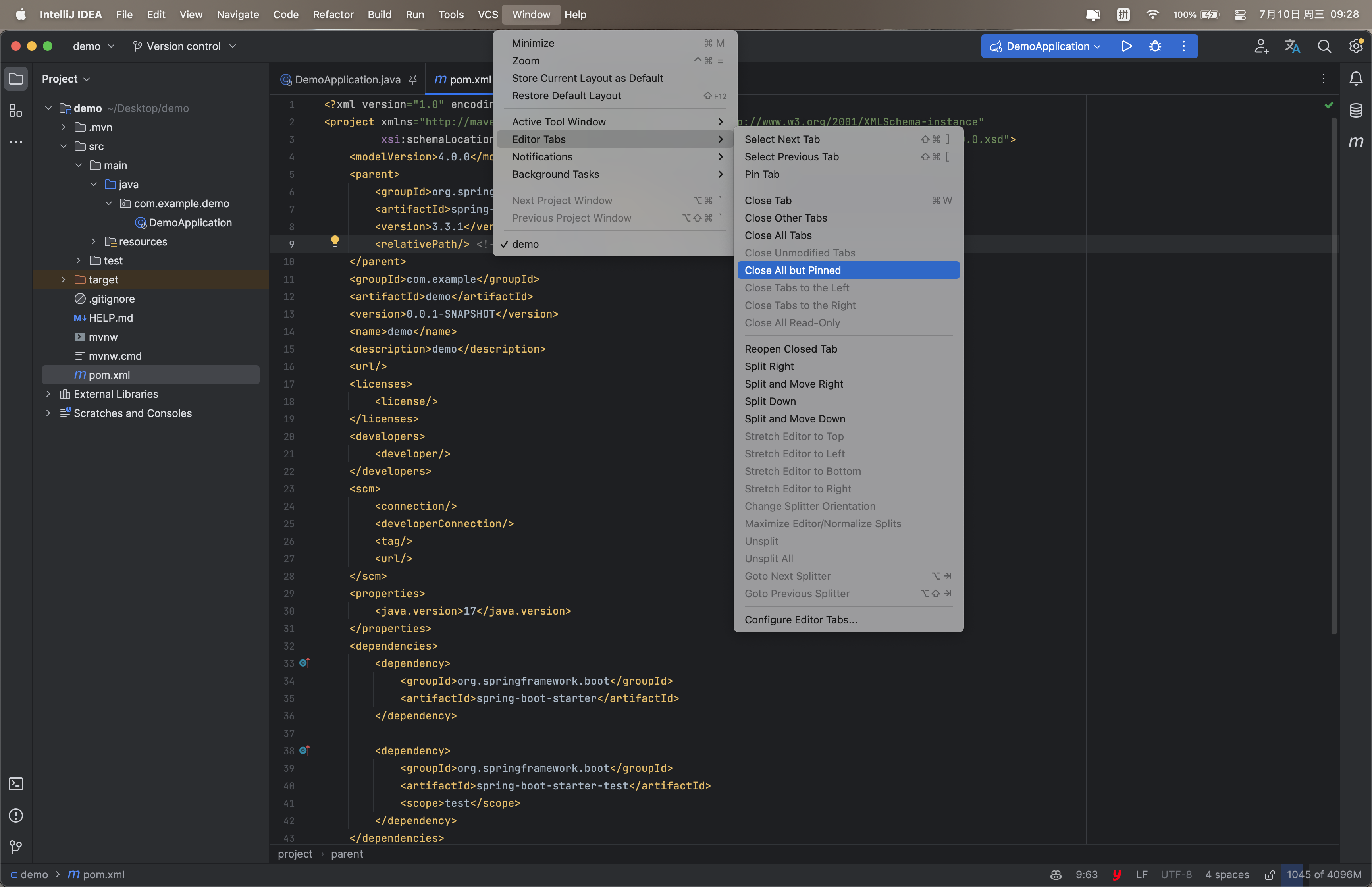Click the Run DemoApplication play icon
The image size is (1372, 887).
[x=1127, y=46]
